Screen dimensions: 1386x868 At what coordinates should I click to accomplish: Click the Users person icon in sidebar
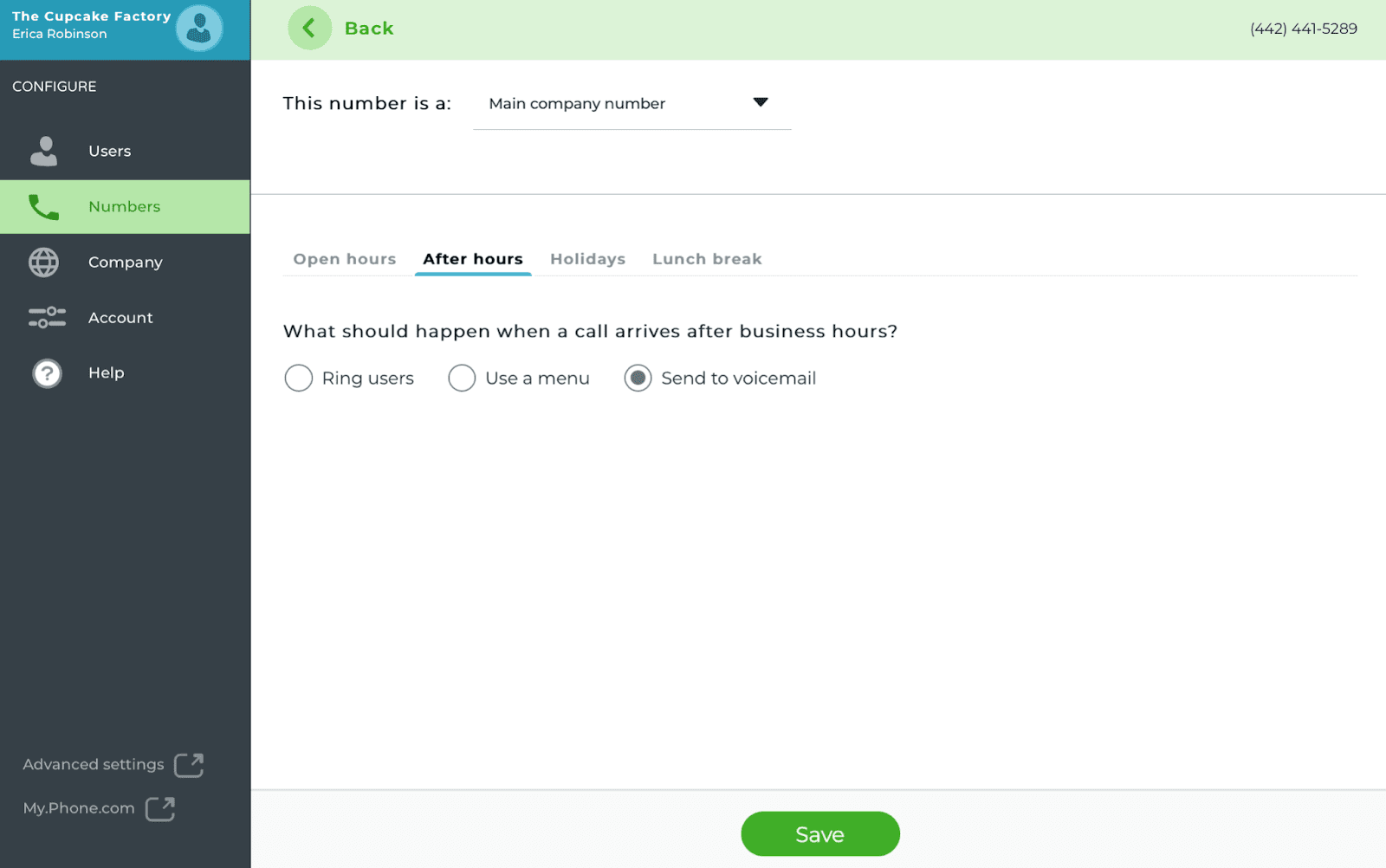click(x=43, y=151)
